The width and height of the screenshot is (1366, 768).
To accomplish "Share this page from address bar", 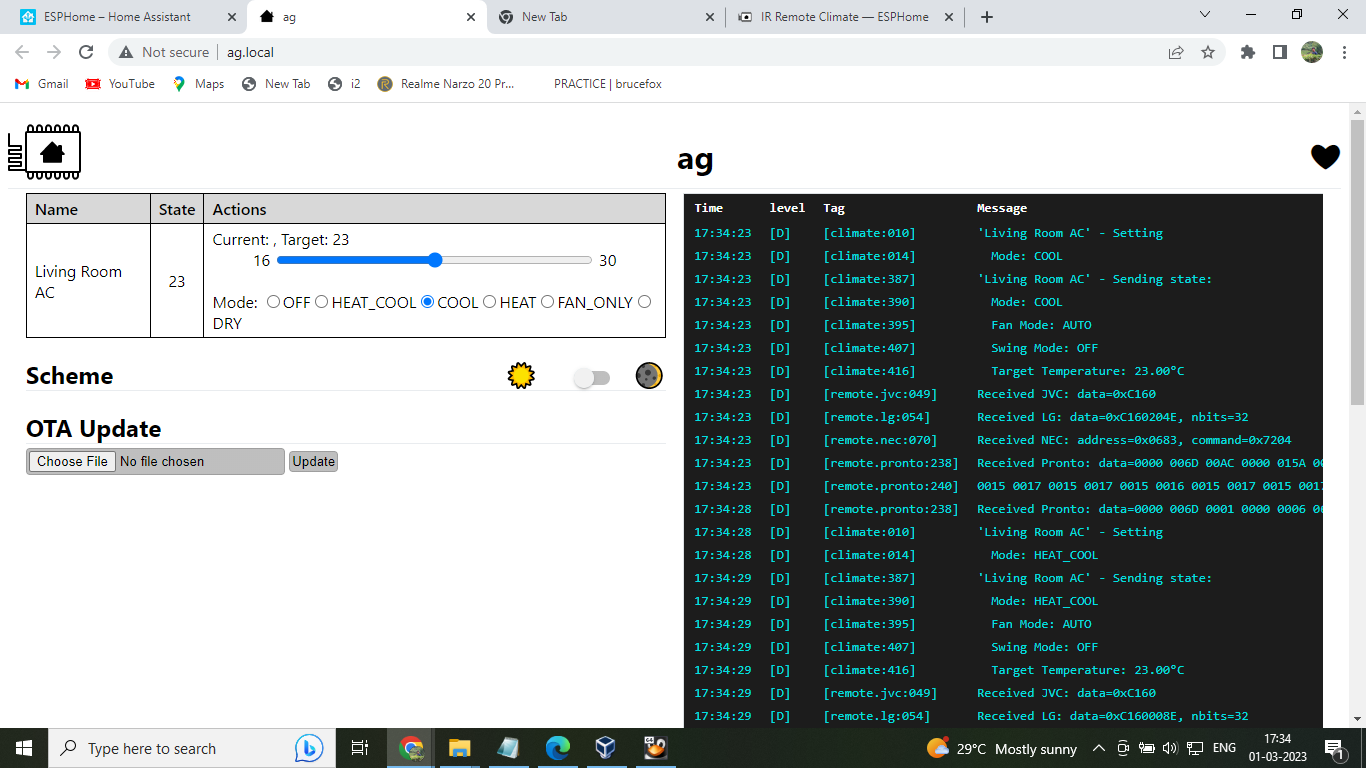I will [x=1176, y=52].
